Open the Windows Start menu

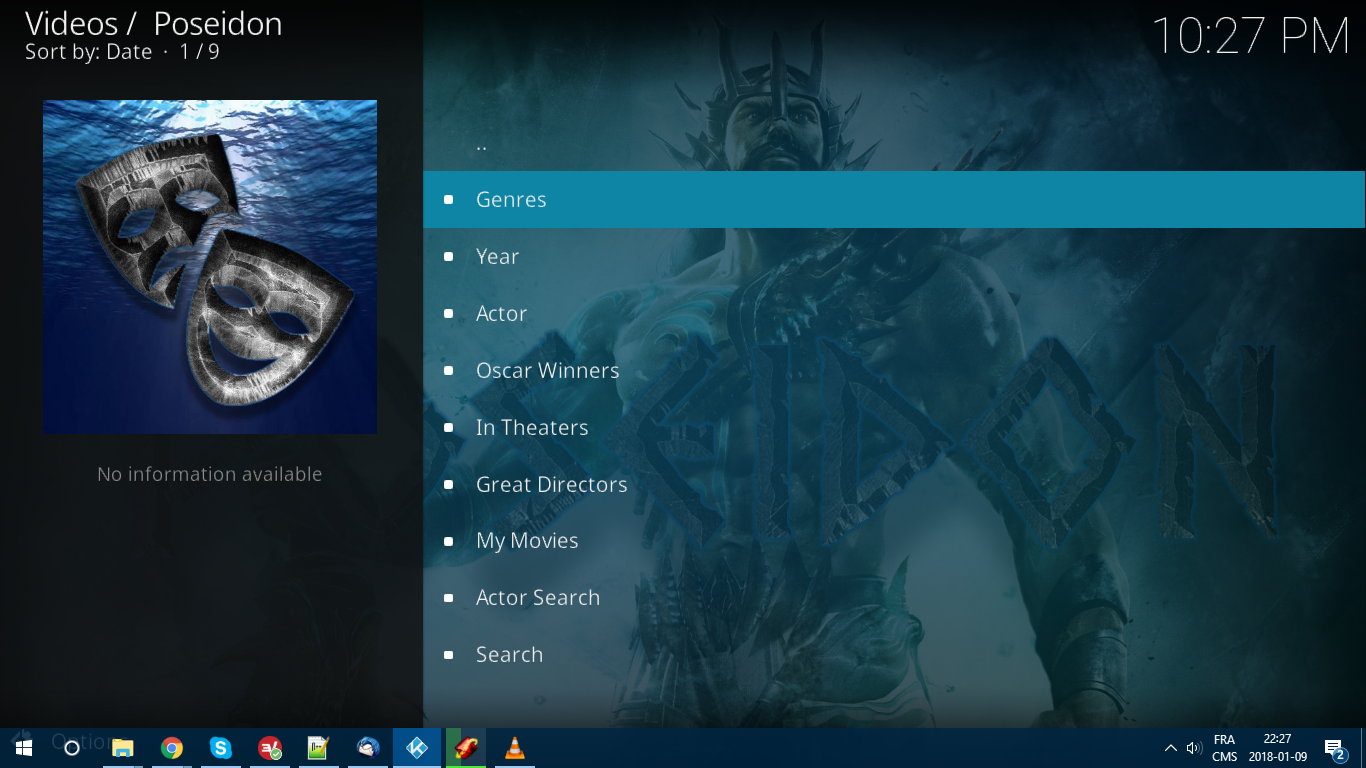coord(24,748)
